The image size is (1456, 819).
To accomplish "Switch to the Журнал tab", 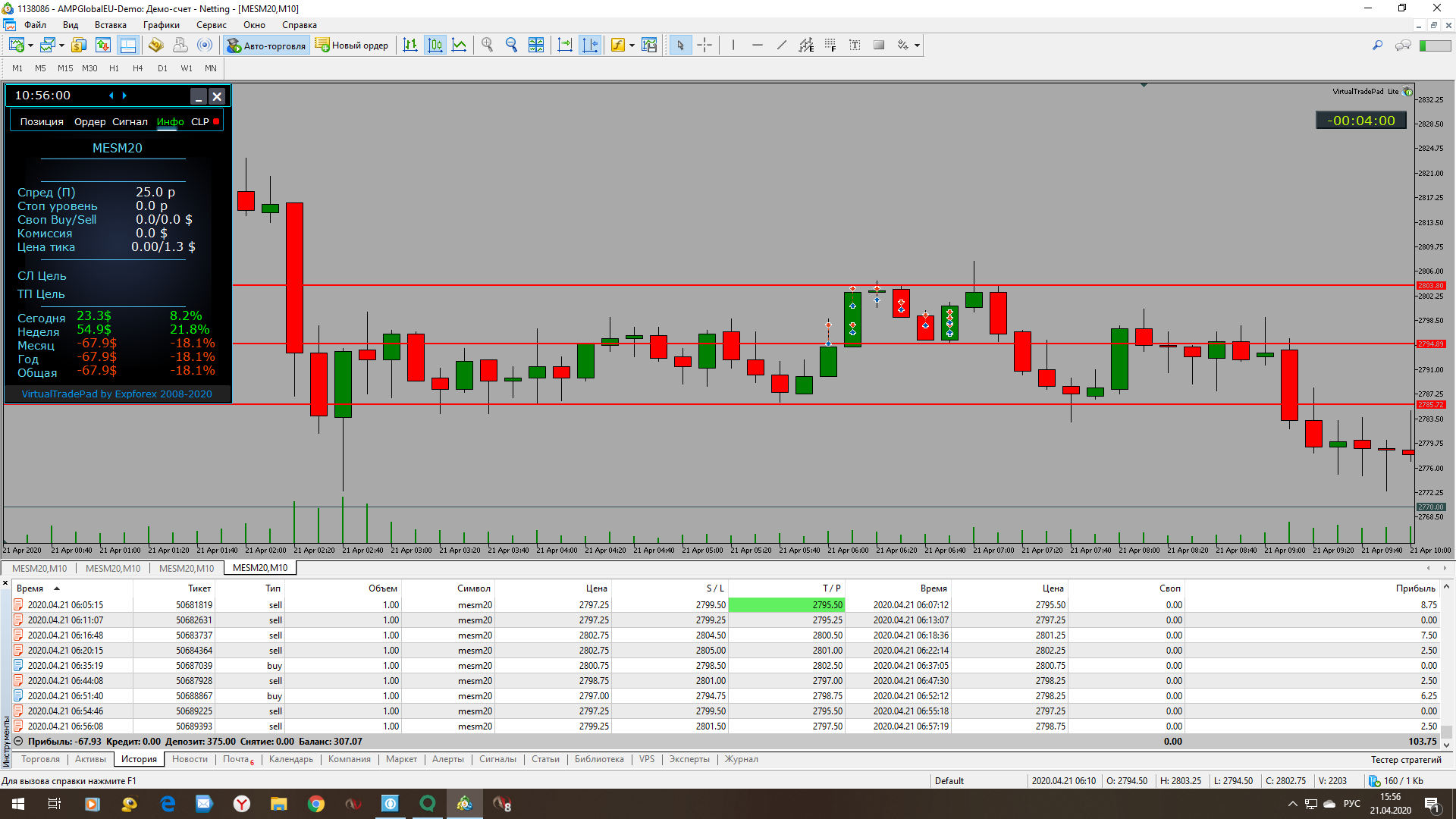I will coord(741,759).
